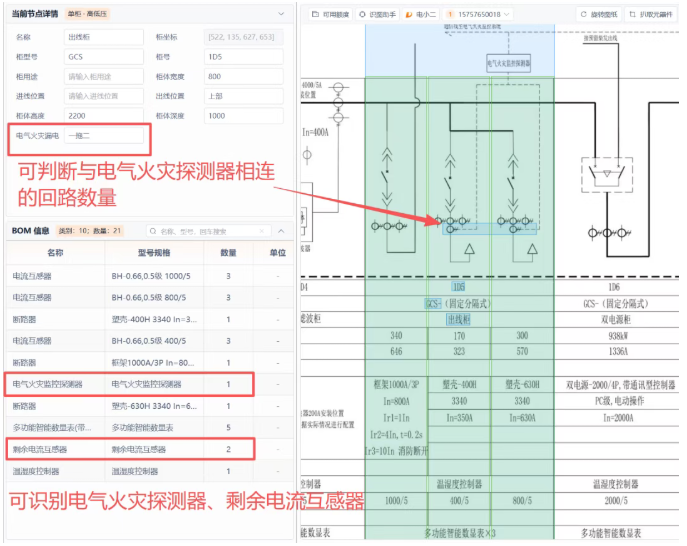
Task: Click the empty 进线位置 input field
Action: pyautogui.click(x=104, y=96)
